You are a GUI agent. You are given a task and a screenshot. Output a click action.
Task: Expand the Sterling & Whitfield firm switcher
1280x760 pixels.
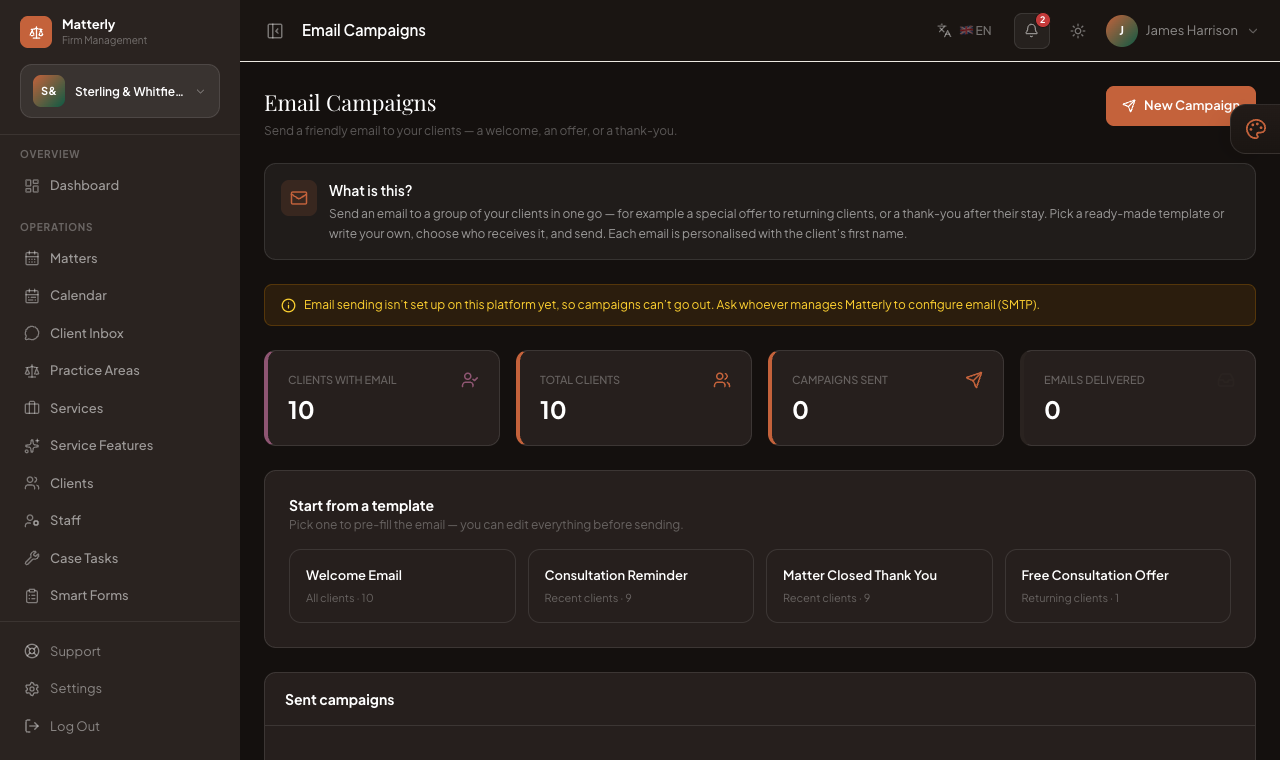[x=120, y=91]
